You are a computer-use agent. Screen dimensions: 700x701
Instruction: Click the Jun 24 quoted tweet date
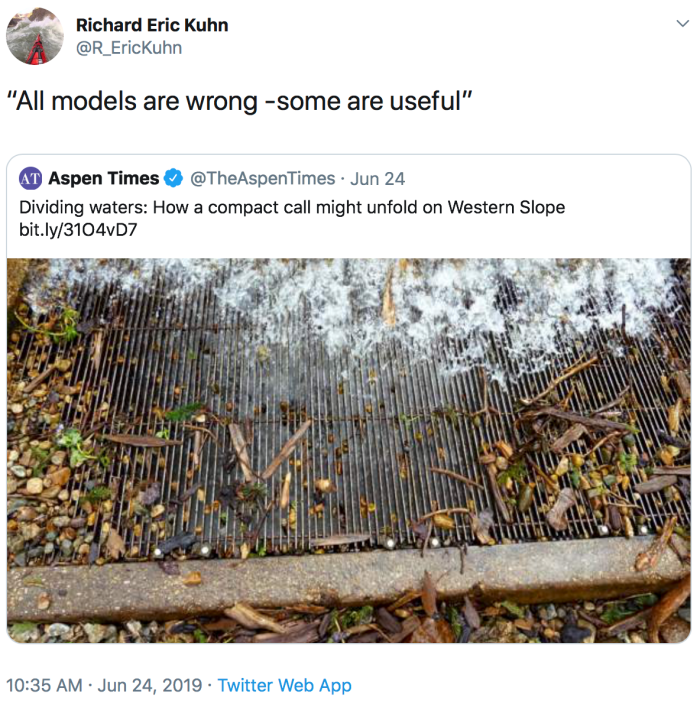(x=378, y=178)
